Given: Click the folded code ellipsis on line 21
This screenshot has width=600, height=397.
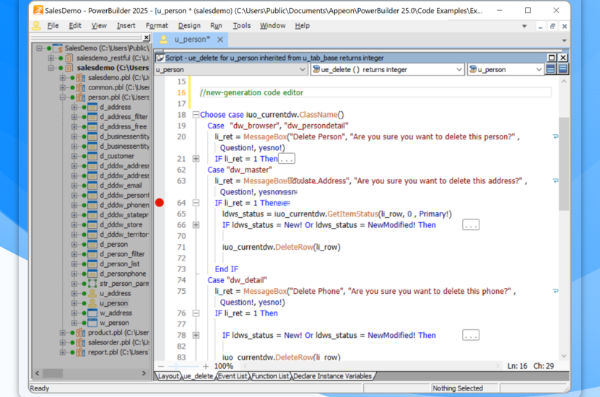Looking at the screenshot, I should (286, 158).
